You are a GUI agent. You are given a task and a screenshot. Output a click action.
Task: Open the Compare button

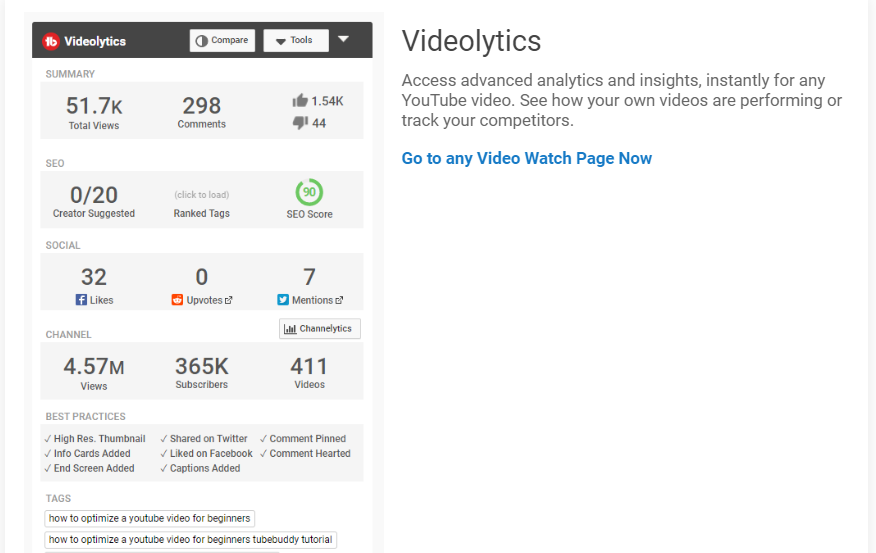pyautogui.click(x=222, y=40)
